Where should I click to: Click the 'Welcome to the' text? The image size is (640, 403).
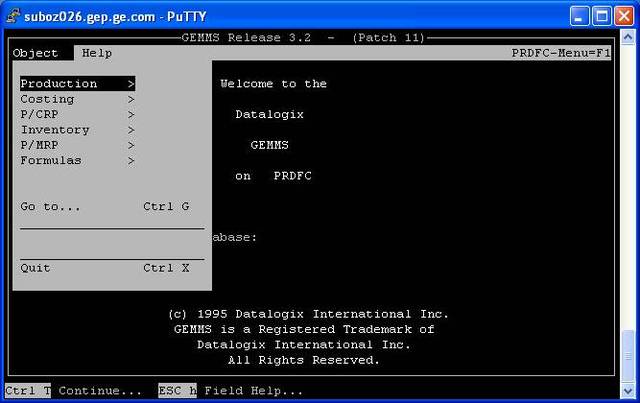click(x=273, y=84)
